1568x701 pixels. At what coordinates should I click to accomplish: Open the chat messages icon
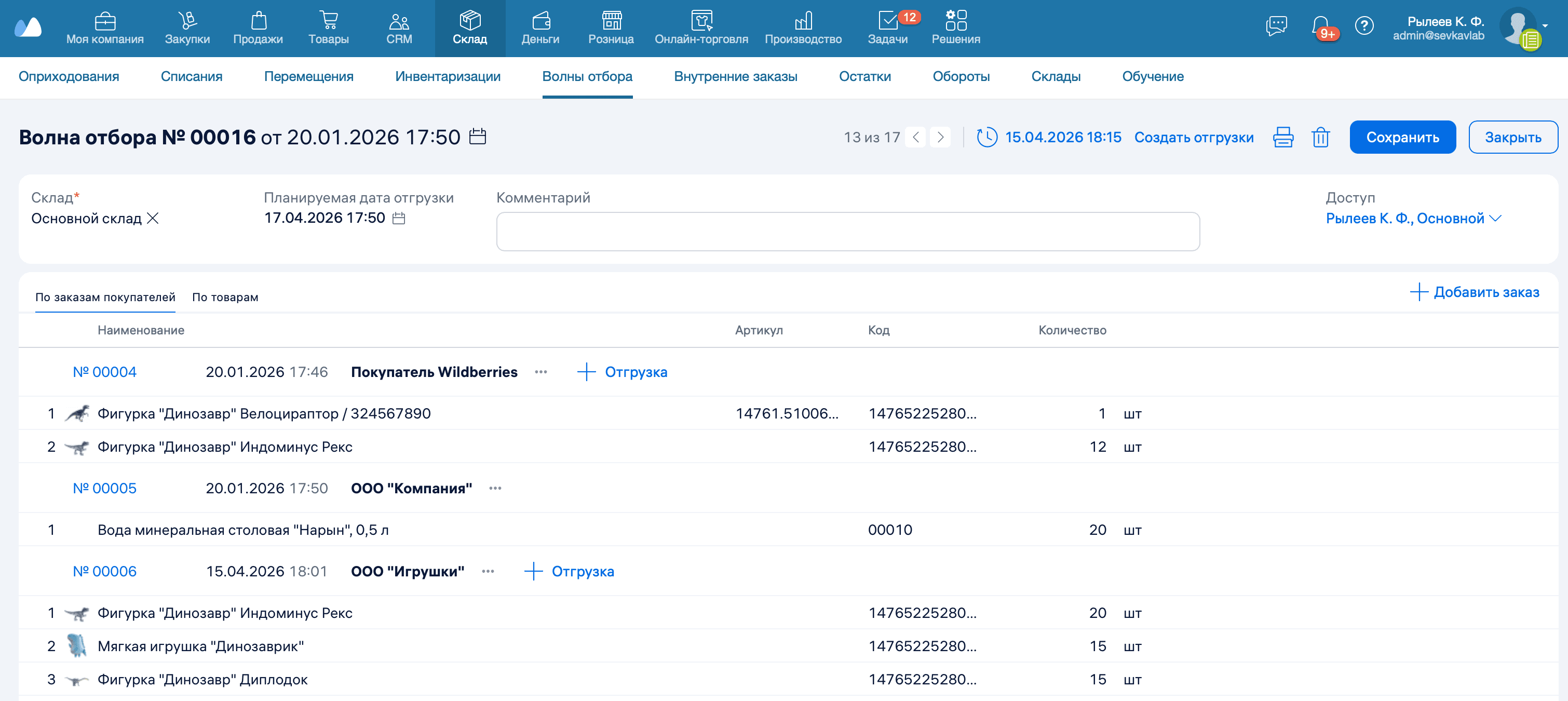1276,25
